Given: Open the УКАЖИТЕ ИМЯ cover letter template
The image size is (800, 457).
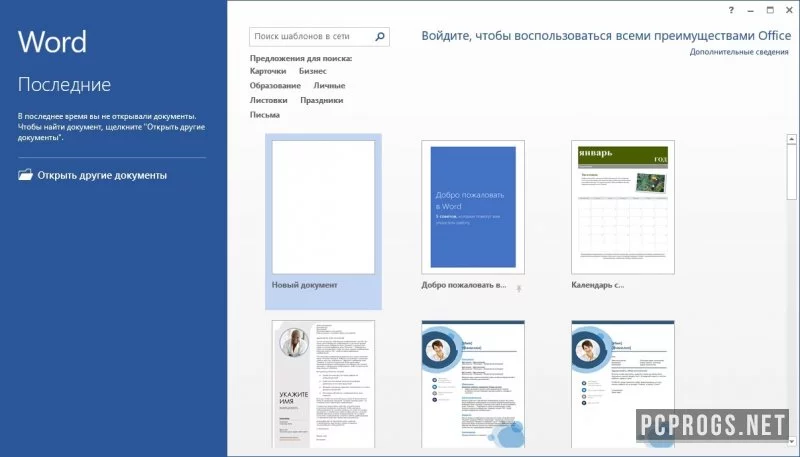Looking at the screenshot, I should pos(323,384).
